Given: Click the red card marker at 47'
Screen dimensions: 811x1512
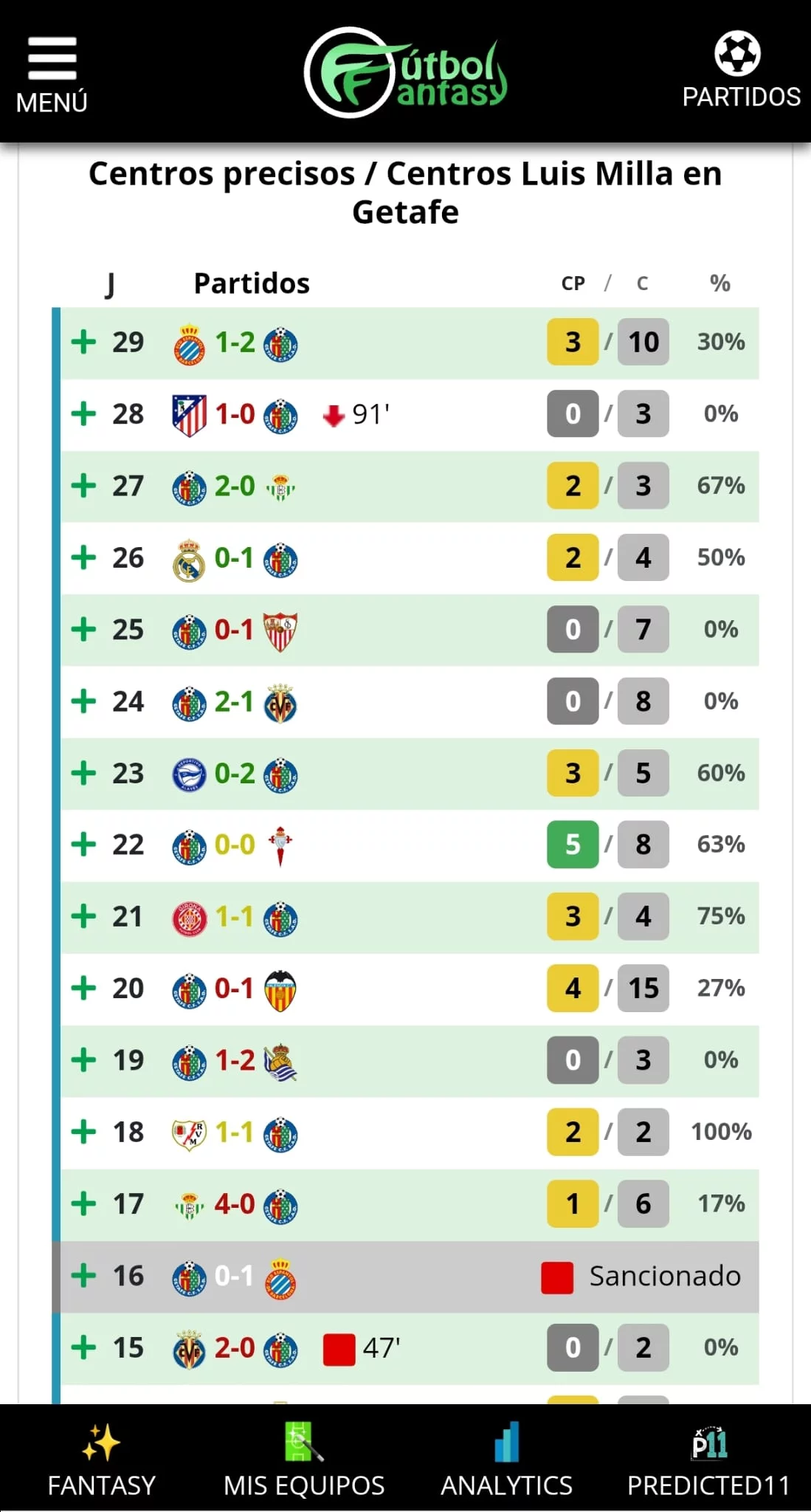Looking at the screenshot, I should pos(339,1349).
